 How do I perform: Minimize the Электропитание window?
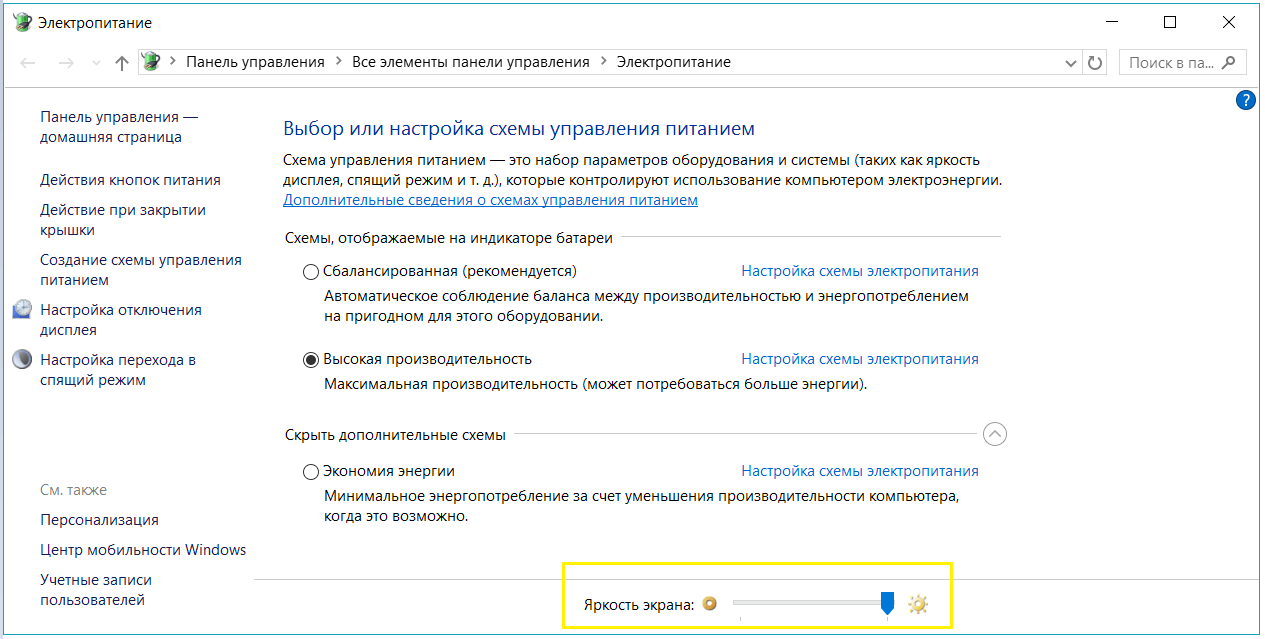click(x=1112, y=22)
